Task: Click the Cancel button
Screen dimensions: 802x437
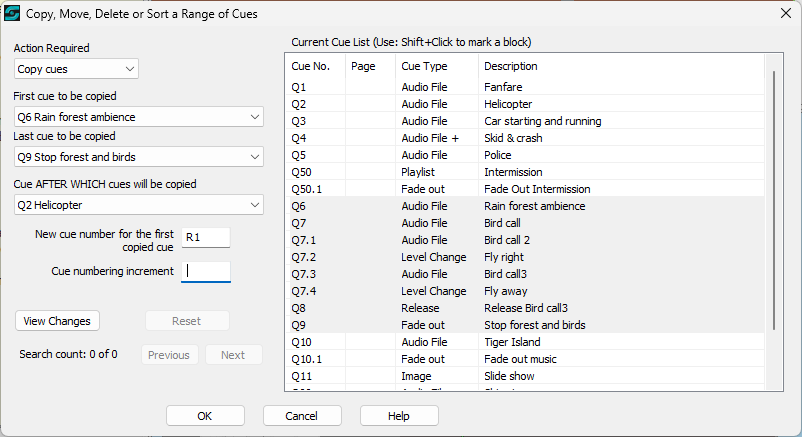Action: click(302, 416)
